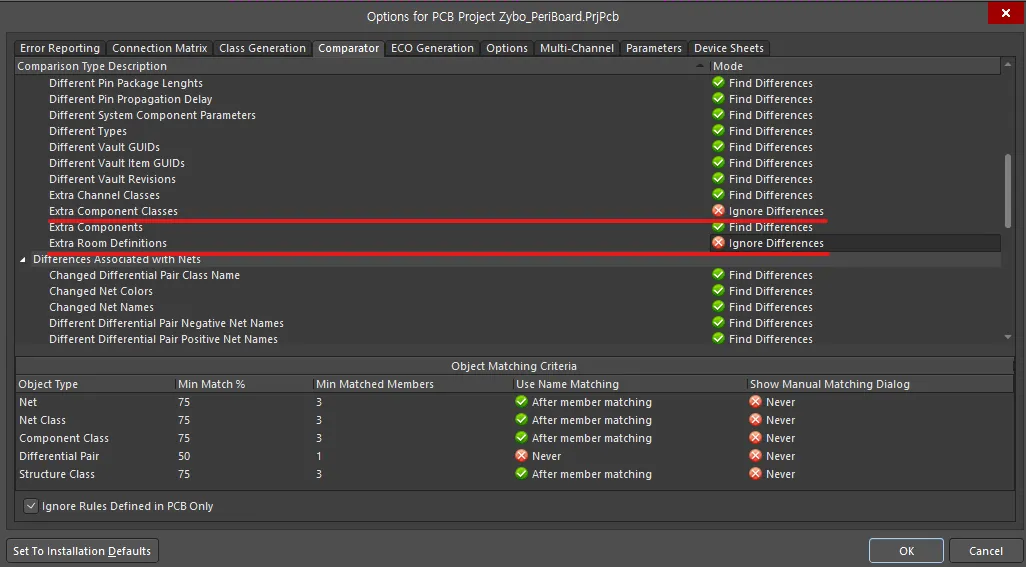The height and width of the screenshot is (567, 1026).
Task: Click Min Match % value for Differential Pair
Action: tap(185, 456)
